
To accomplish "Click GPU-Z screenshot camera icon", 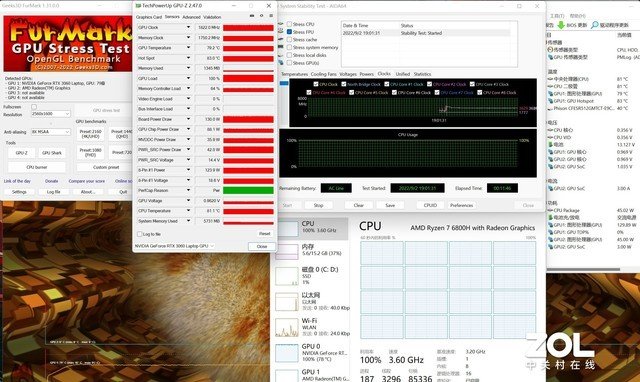I will 252,16.
